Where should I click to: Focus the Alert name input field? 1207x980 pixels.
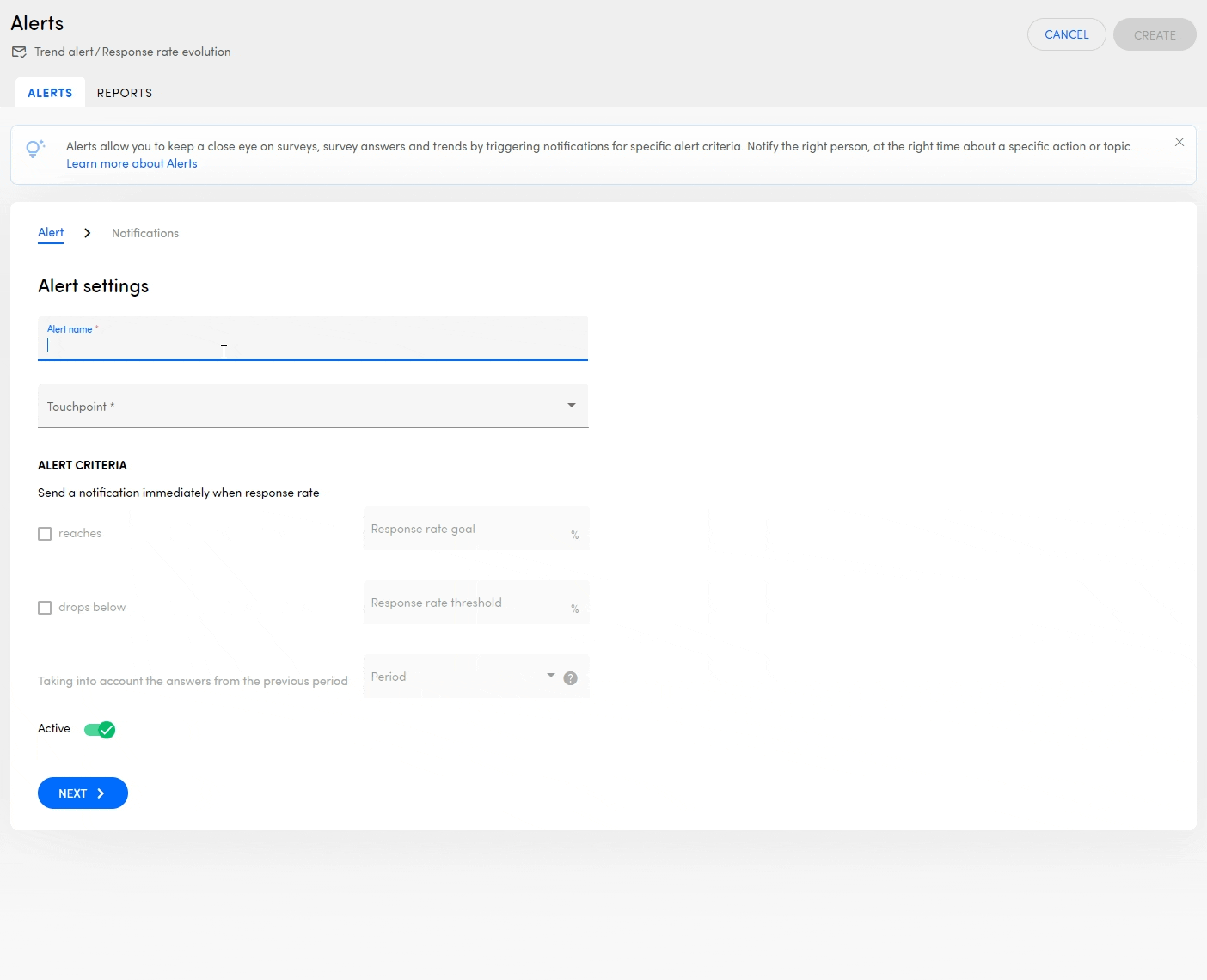pos(313,345)
